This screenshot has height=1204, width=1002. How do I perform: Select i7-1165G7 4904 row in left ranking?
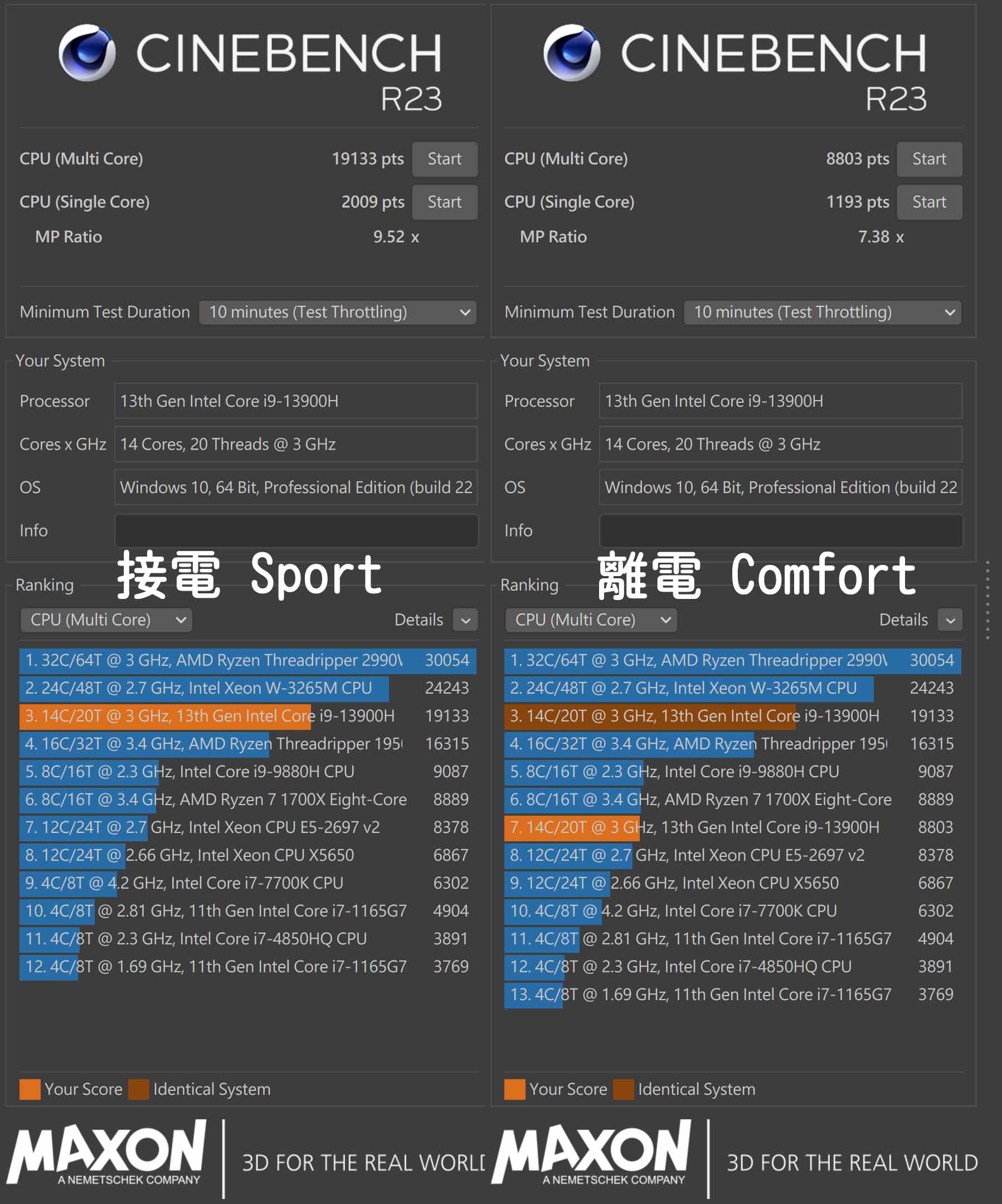pos(248,911)
